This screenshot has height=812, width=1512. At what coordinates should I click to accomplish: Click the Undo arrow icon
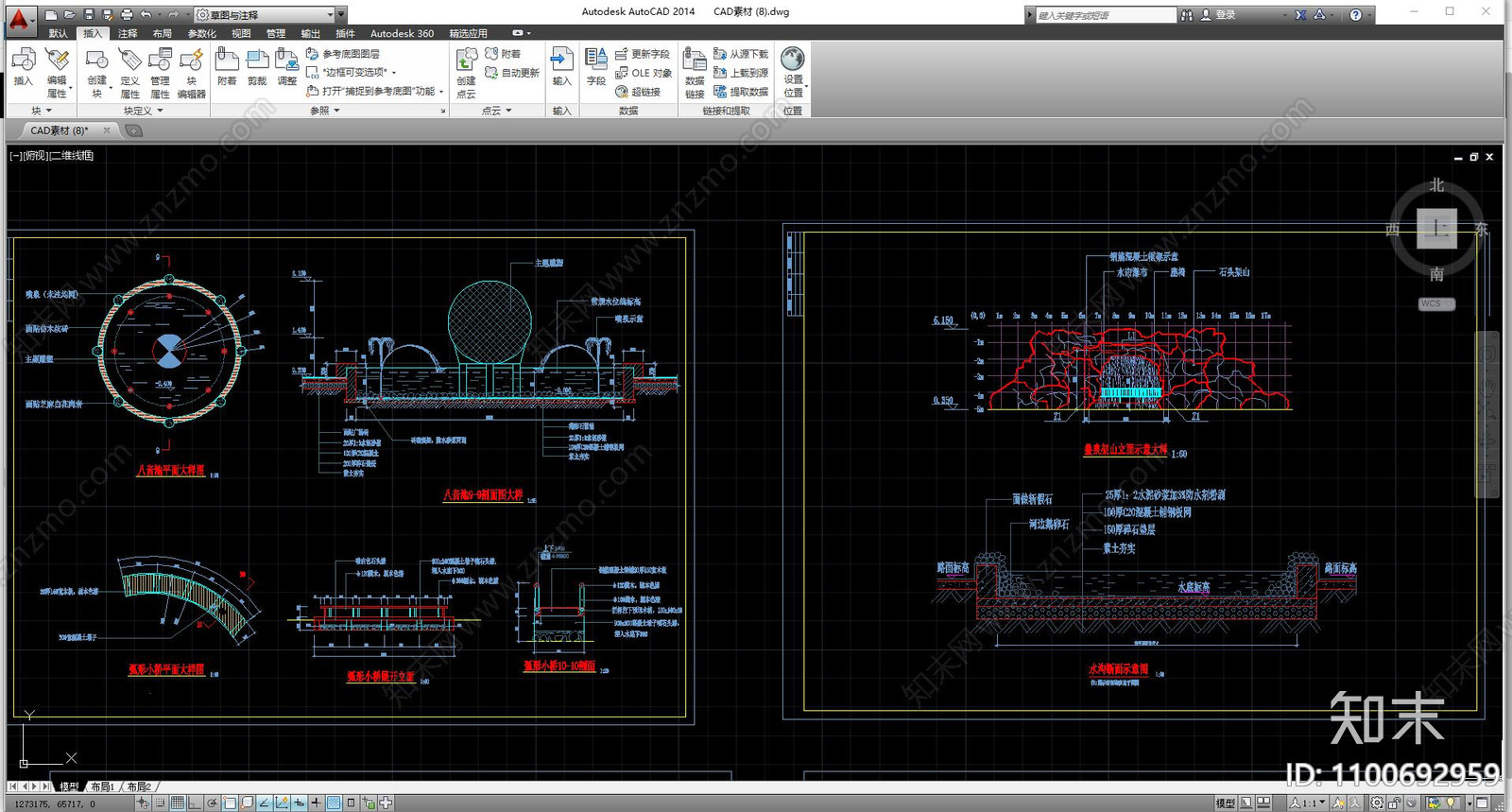tap(146, 14)
